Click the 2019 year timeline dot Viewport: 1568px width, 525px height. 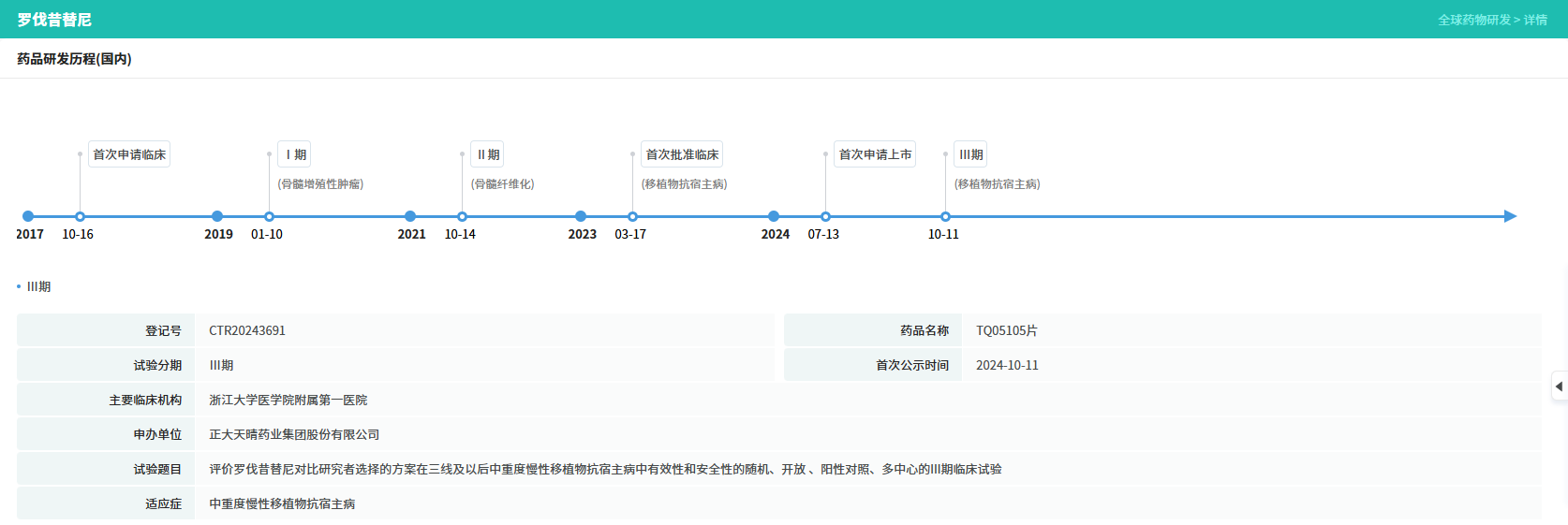click(x=217, y=216)
